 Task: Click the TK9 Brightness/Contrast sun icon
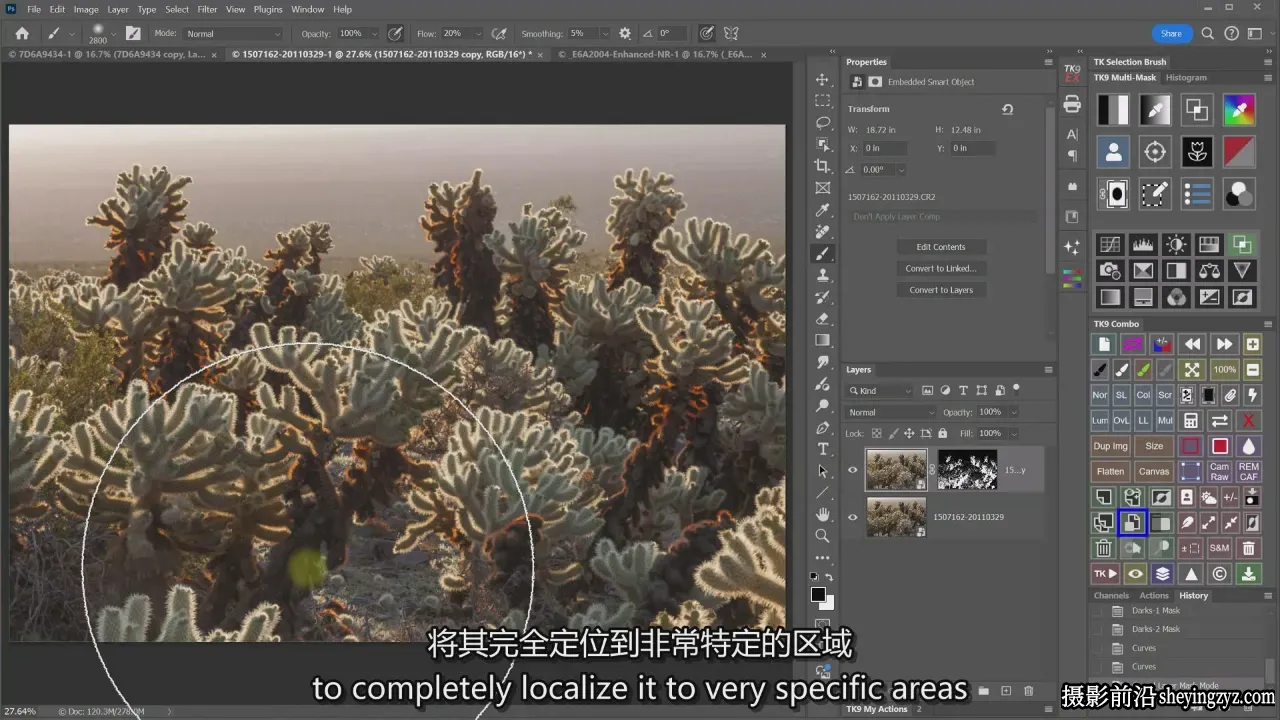[1176, 244]
